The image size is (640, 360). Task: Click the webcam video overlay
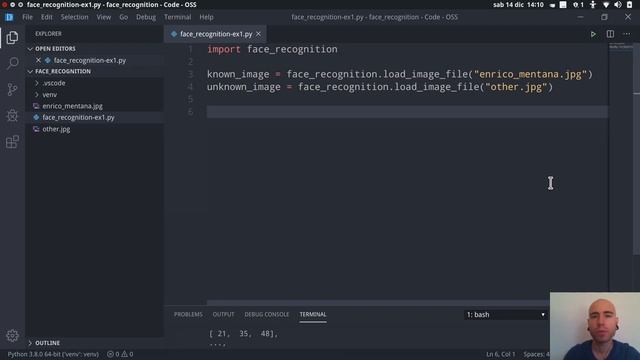pyautogui.click(x=595, y=326)
